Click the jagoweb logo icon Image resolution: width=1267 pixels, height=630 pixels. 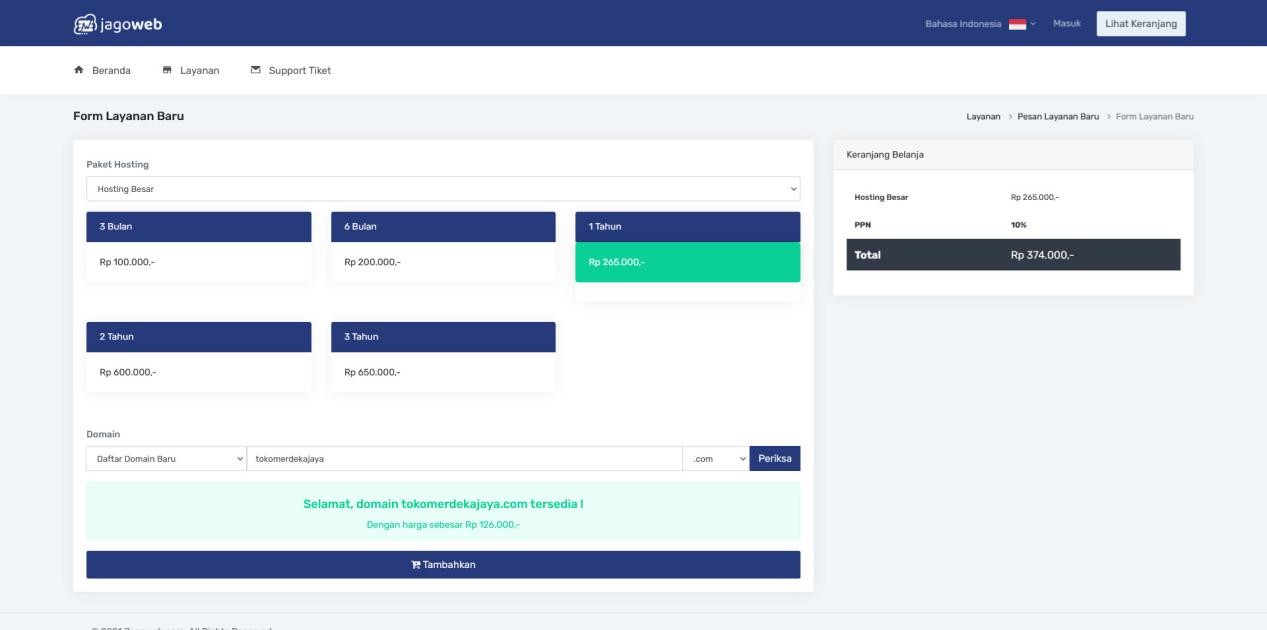tap(87, 22)
